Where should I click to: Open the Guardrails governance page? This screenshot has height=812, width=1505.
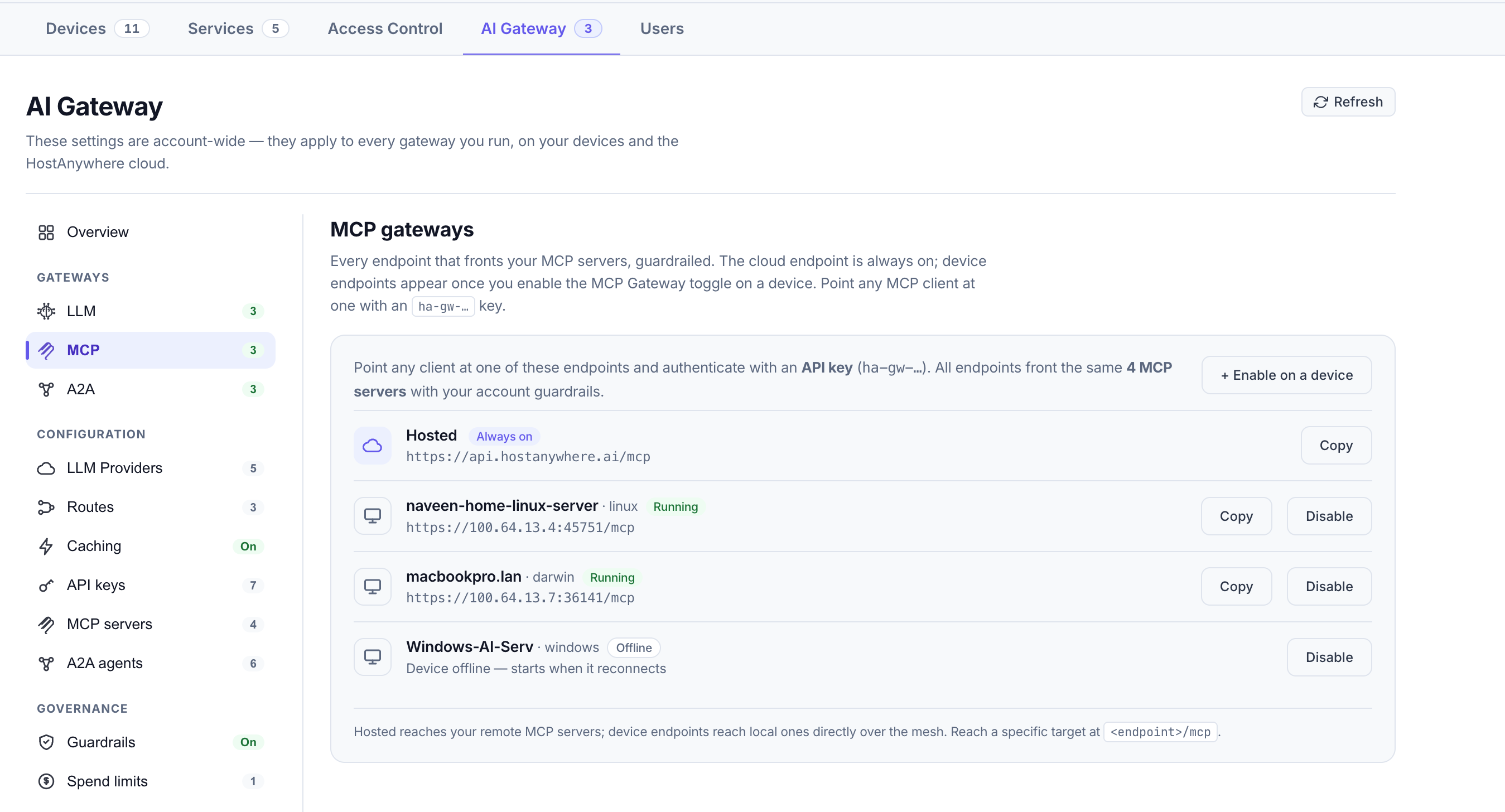point(150,742)
